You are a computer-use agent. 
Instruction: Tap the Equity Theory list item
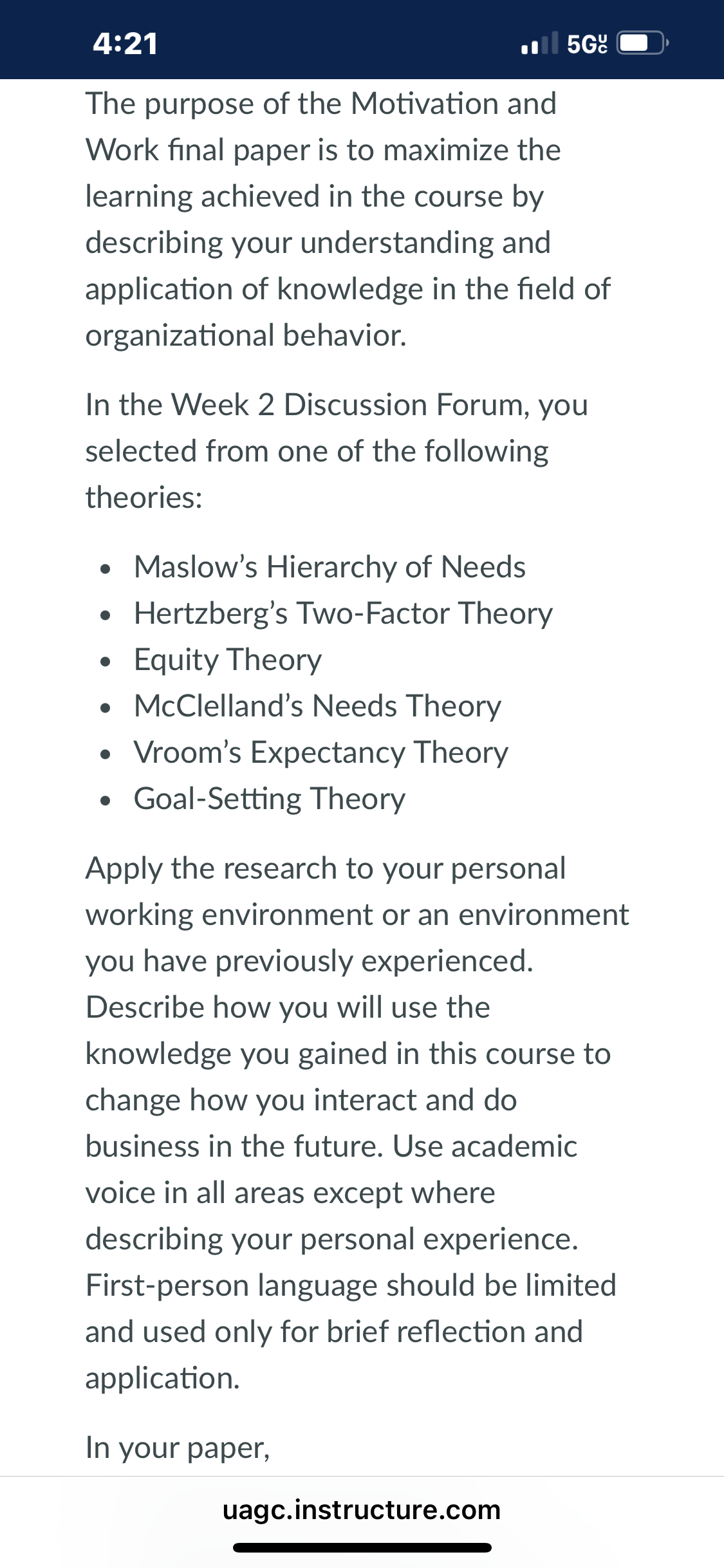(228, 660)
